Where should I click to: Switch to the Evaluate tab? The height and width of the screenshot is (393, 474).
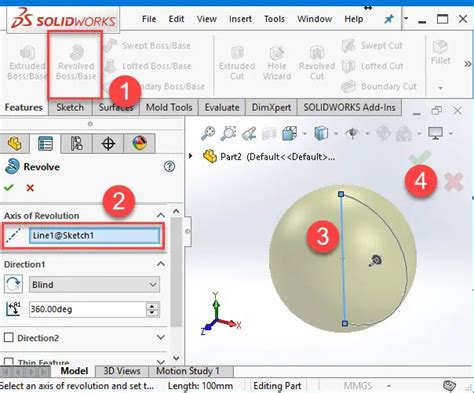222,107
